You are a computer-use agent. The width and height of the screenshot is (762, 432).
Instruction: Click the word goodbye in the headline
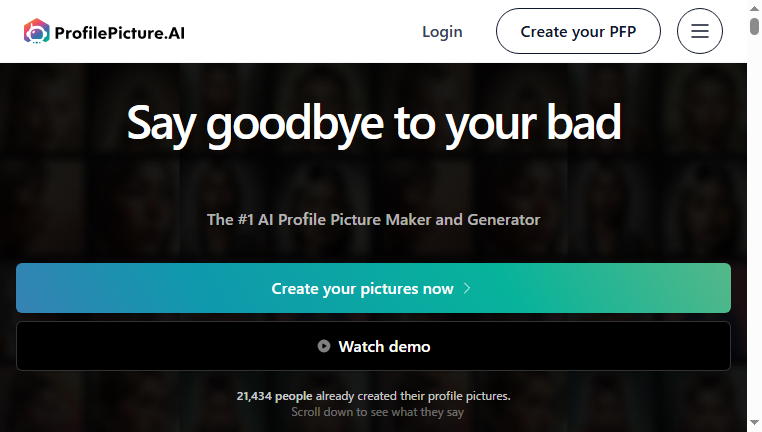click(295, 125)
